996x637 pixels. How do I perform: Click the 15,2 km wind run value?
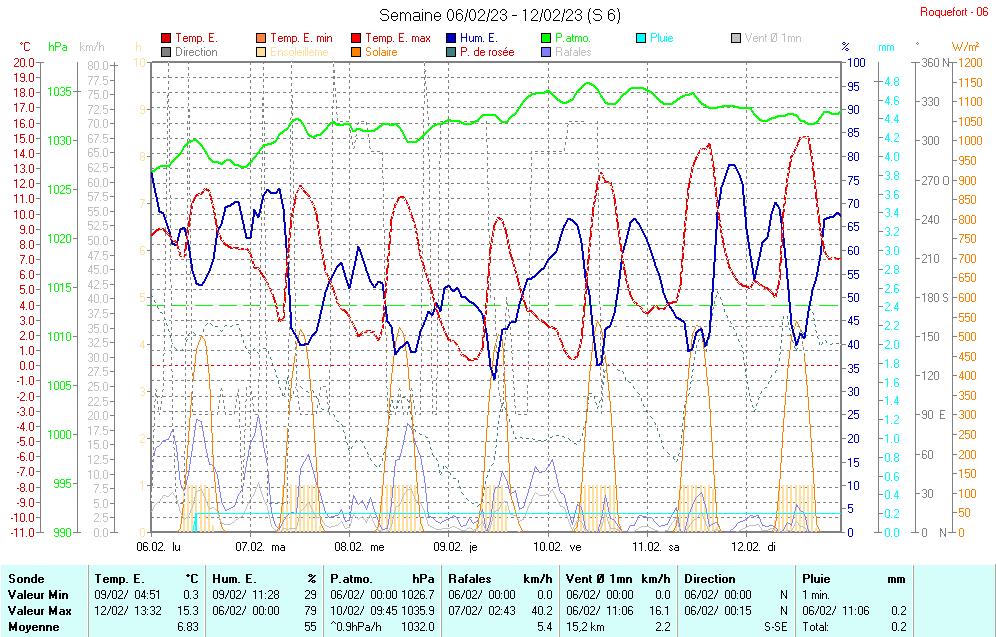tap(585, 626)
